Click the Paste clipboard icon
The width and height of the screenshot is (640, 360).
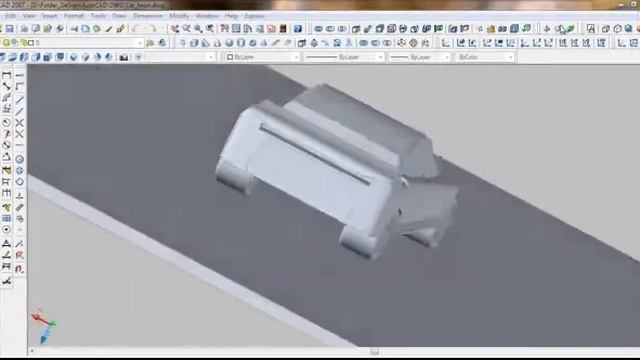(97, 29)
